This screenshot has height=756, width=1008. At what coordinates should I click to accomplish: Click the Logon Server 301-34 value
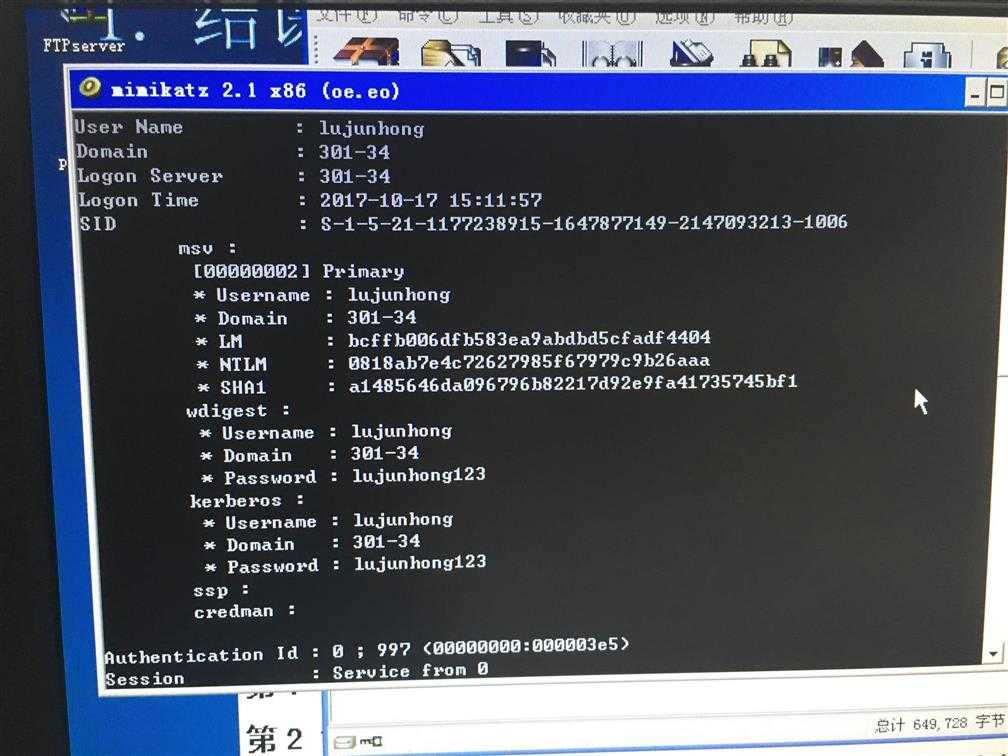pyautogui.click(x=355, y=176)
